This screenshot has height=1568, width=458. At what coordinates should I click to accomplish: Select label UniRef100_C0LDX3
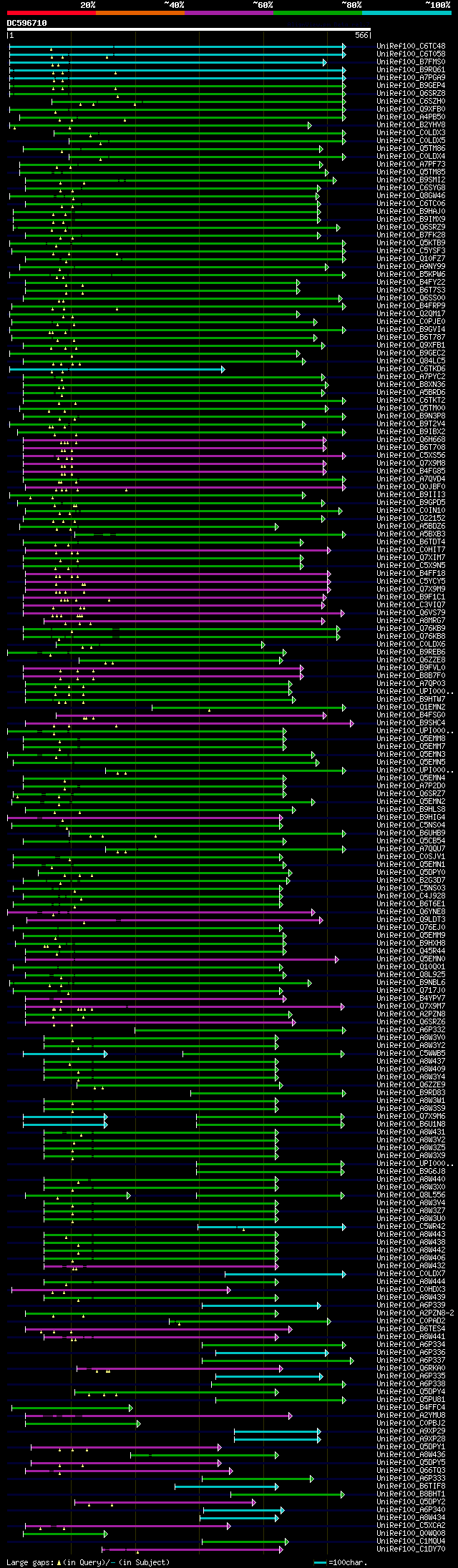(411, 133)
